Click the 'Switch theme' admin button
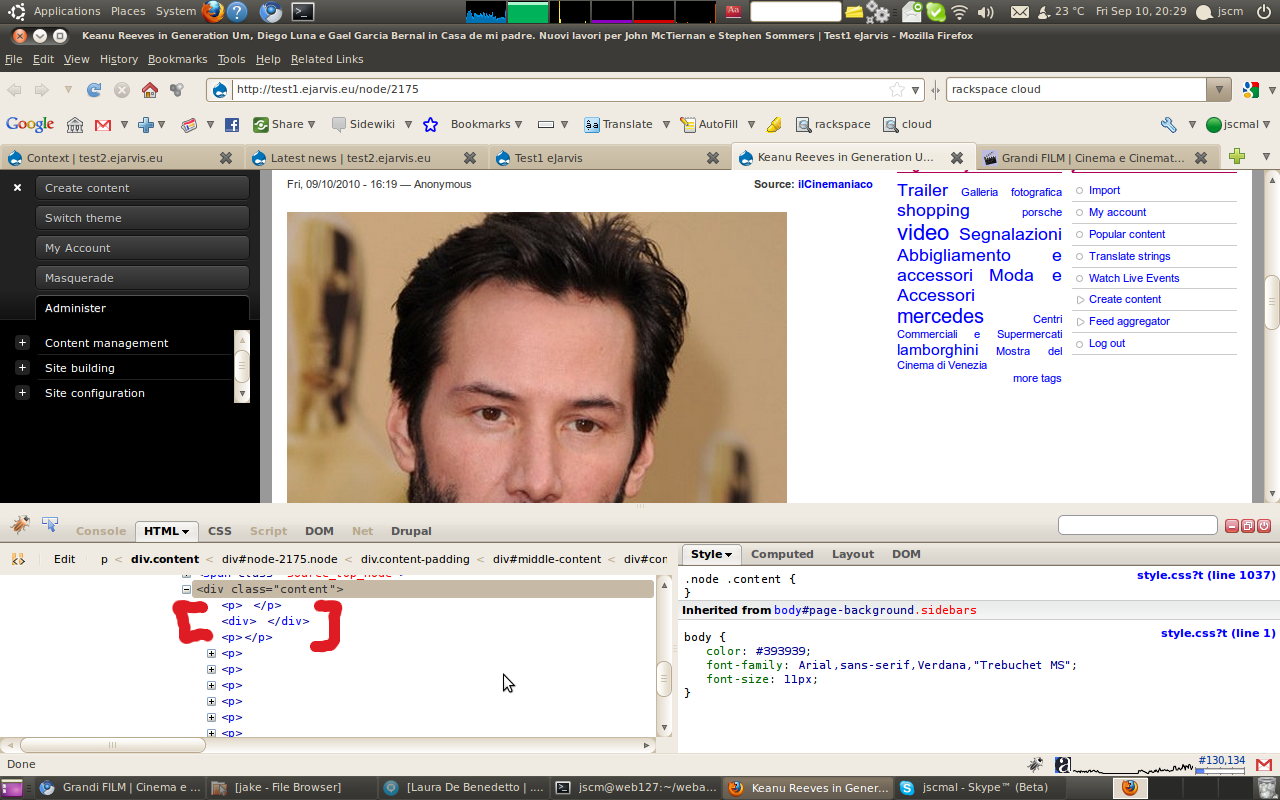This screenshot has width=1280, height=800. [x=142, y=218]
